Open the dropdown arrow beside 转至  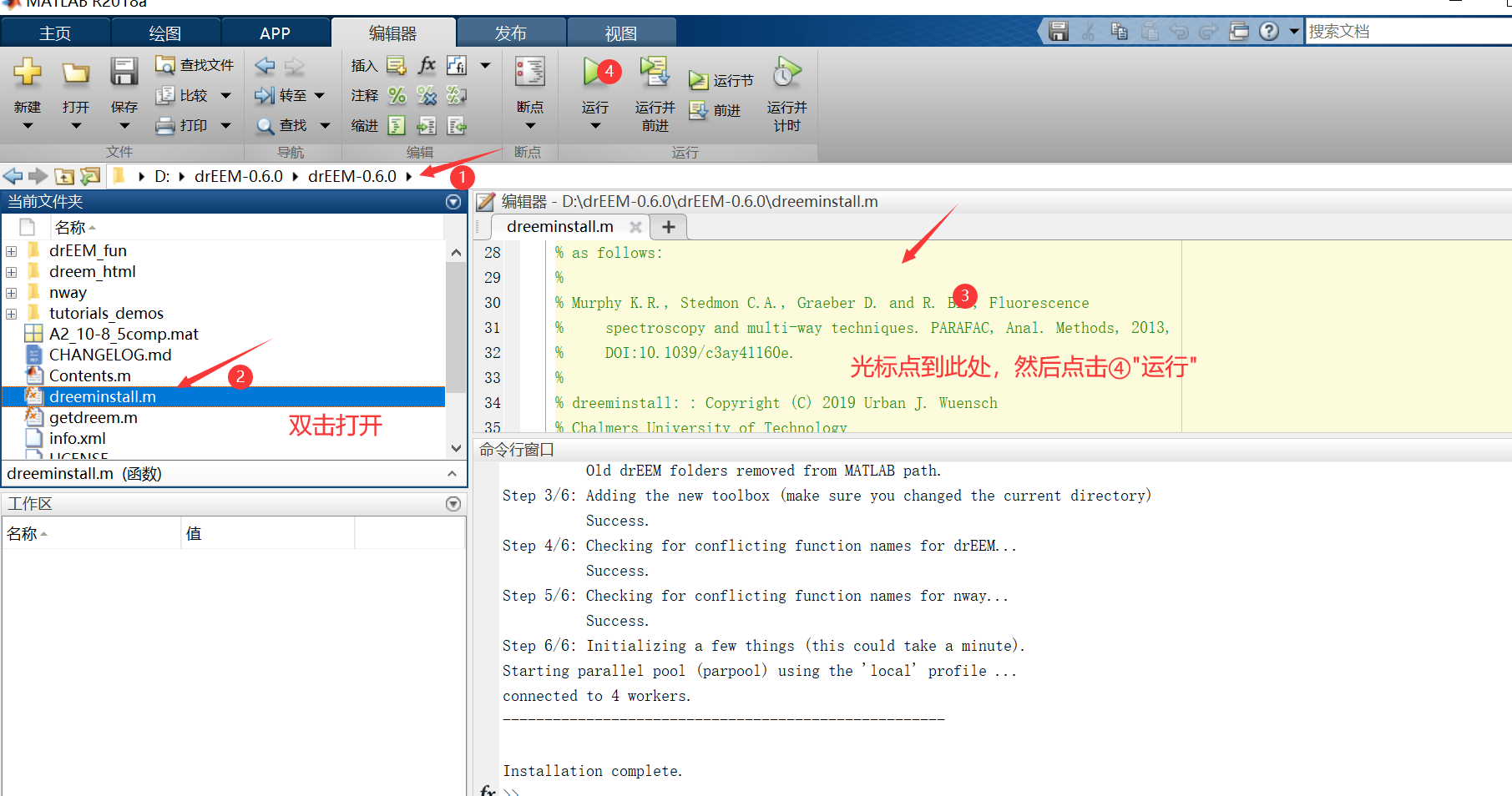coord(319,96)
